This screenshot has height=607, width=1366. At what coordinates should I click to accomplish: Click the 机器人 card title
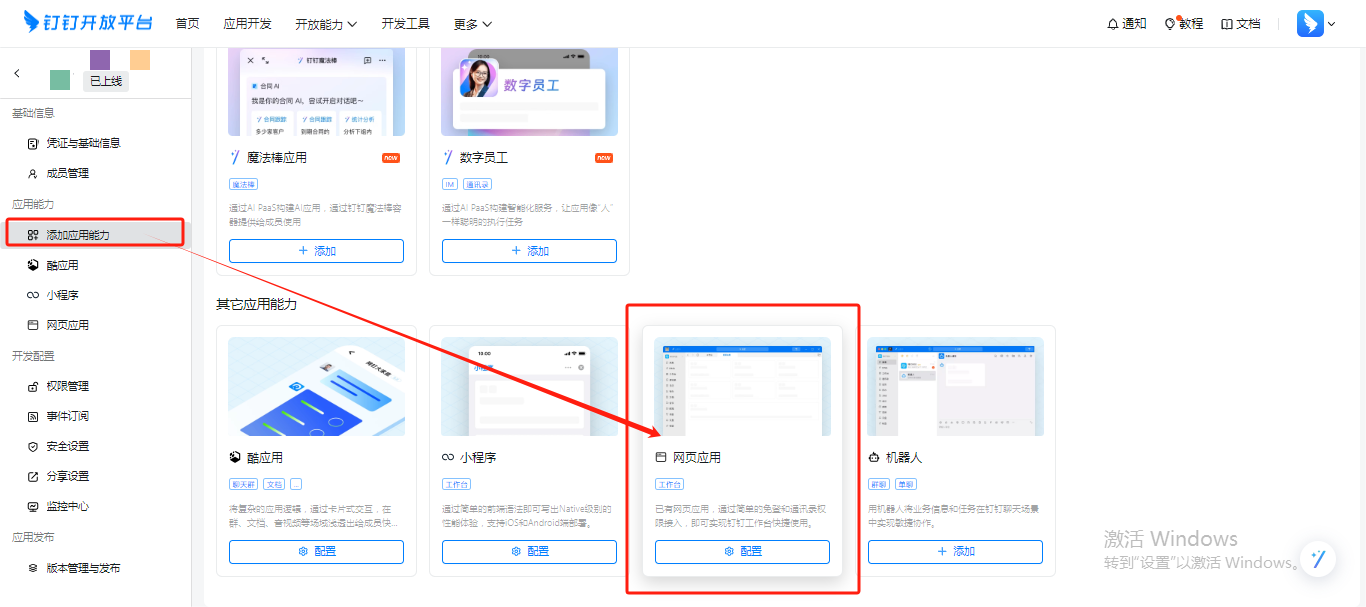904,458
